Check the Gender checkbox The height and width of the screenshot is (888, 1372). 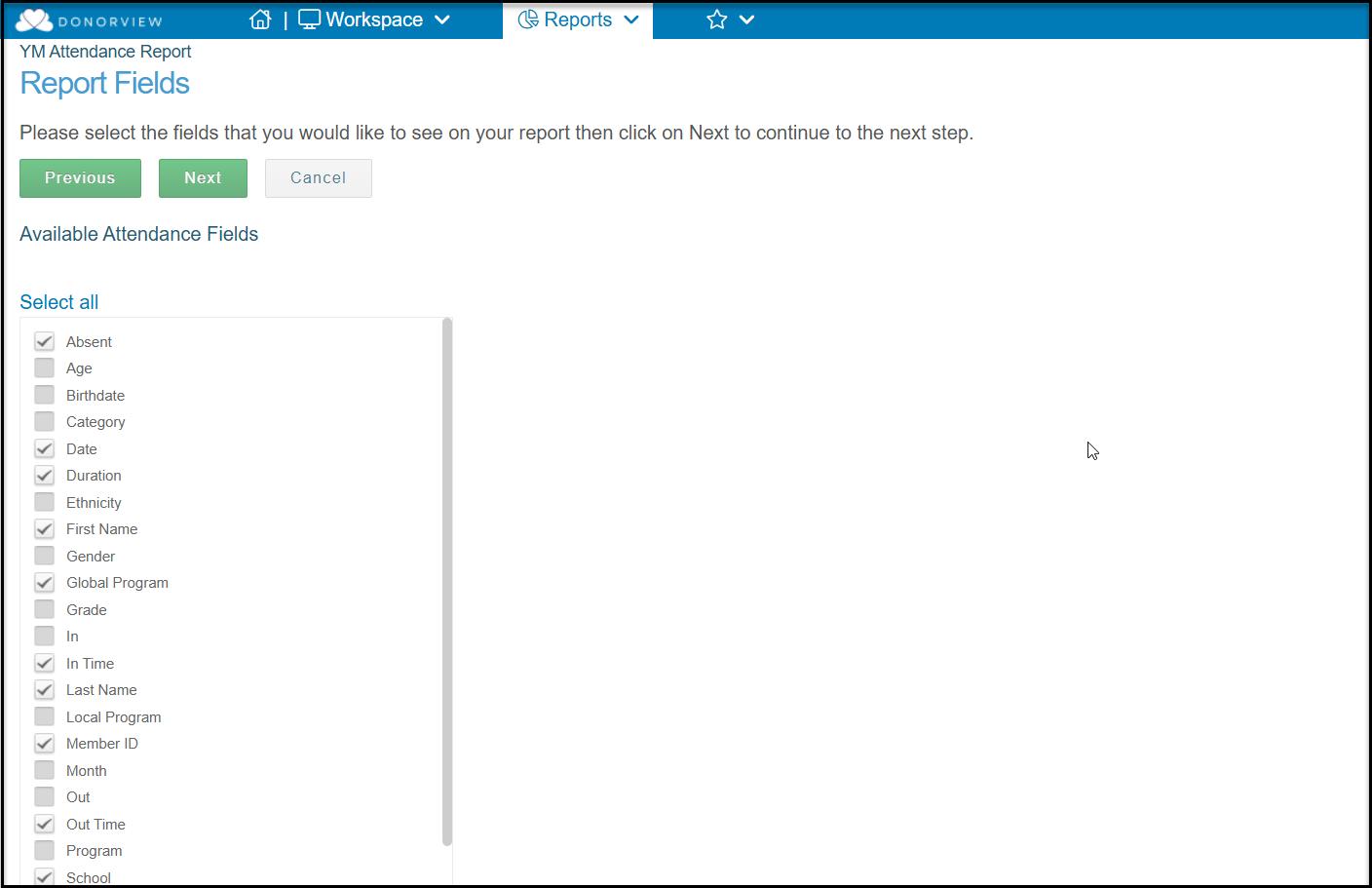point(44,556)
